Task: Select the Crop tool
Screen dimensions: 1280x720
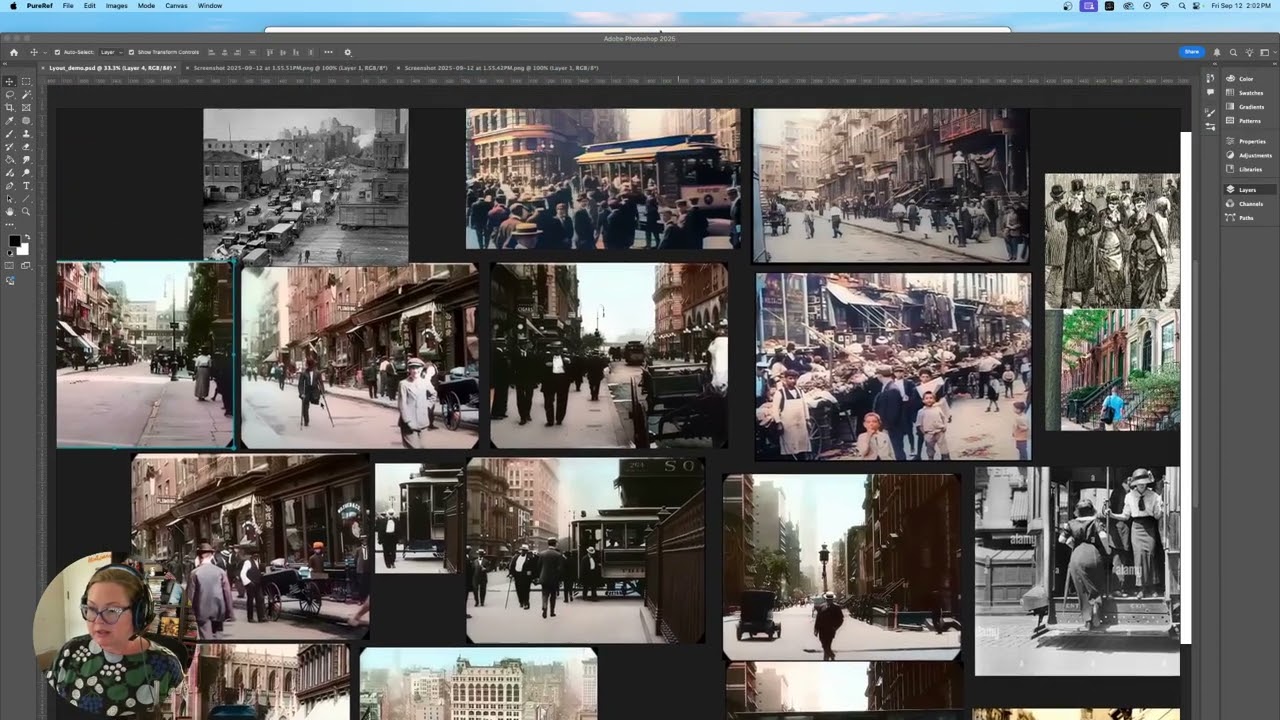Action: (x=9, y=107)
